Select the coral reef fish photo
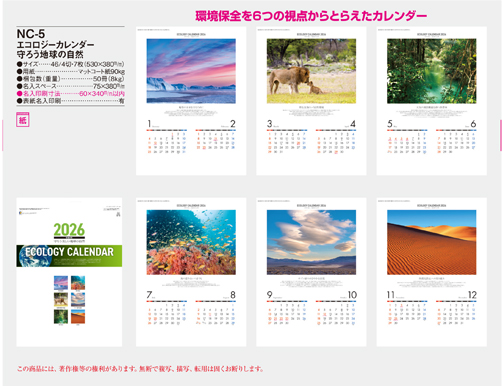The width and height of the screenshot is (502, 386). pos(191,242)
